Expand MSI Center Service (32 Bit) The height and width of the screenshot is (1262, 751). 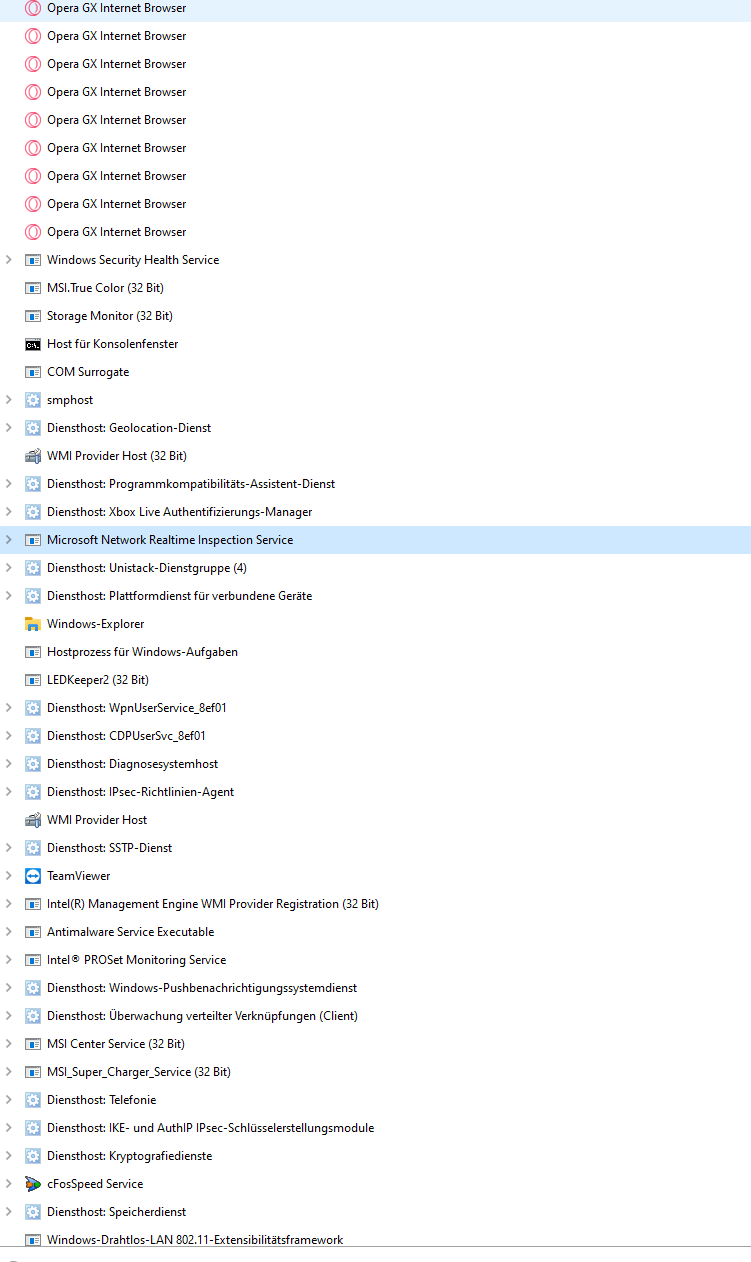click(x=9, y=1044)
